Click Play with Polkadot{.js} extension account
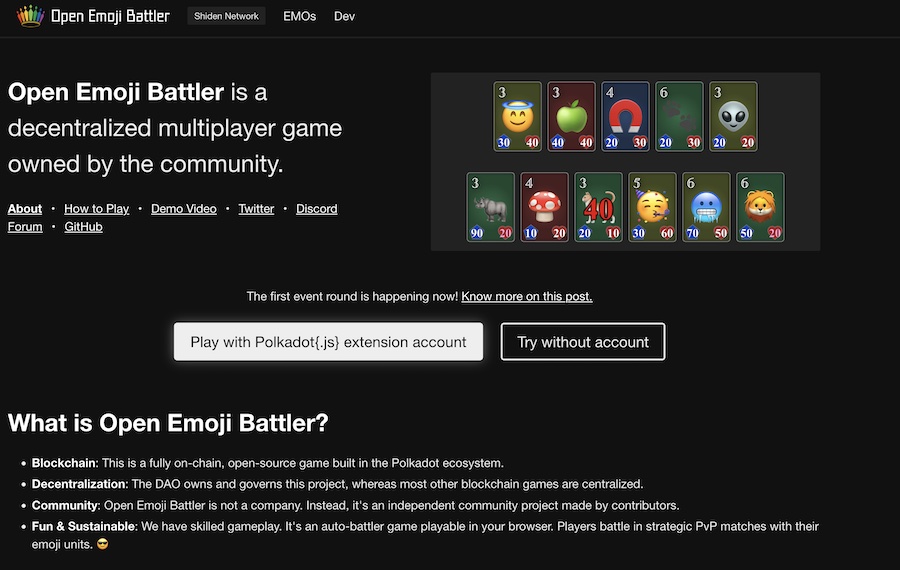This screenshot has width=900, height=570. coord(328,342)
